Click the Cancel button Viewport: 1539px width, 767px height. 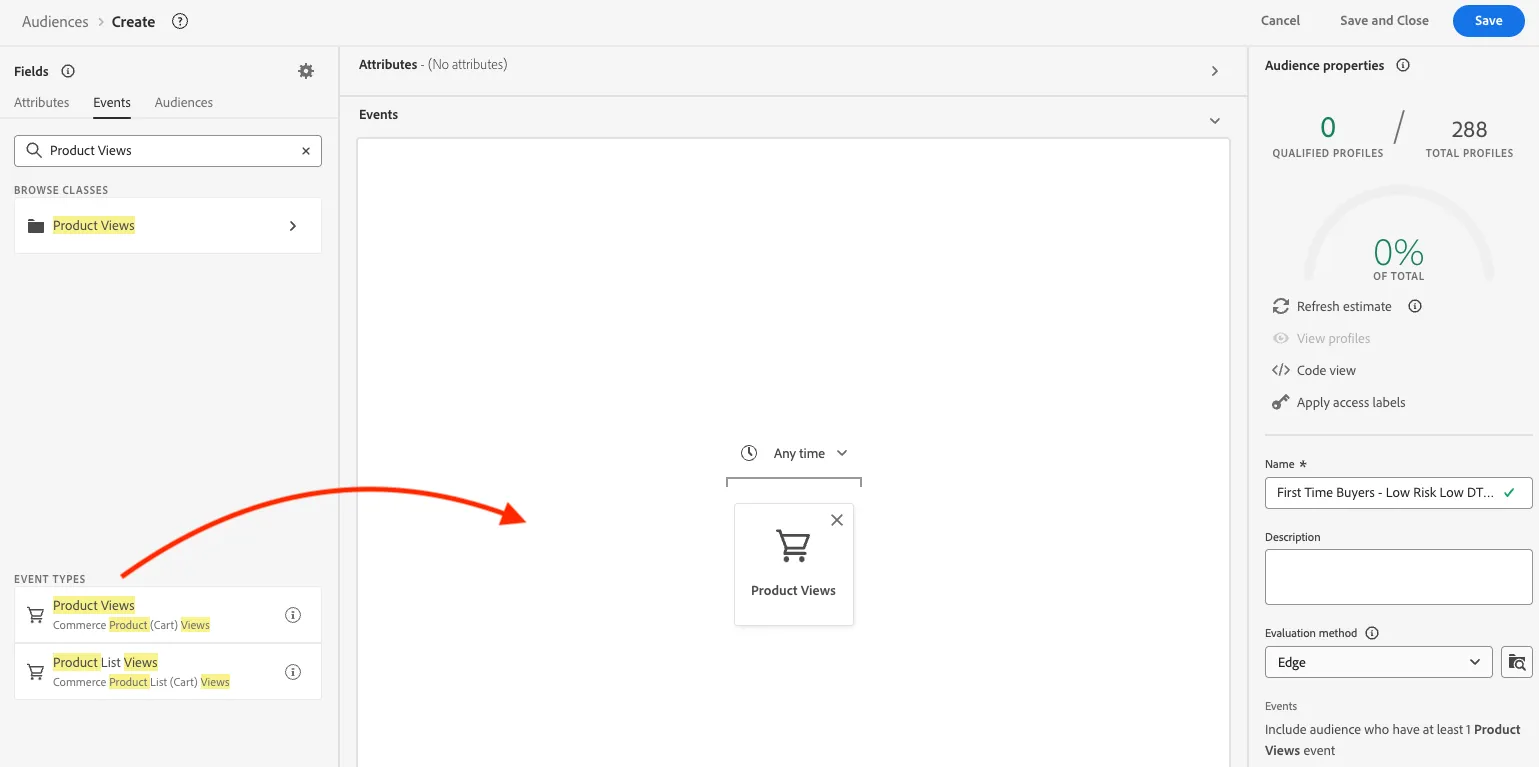click(x=1280, y=20)
